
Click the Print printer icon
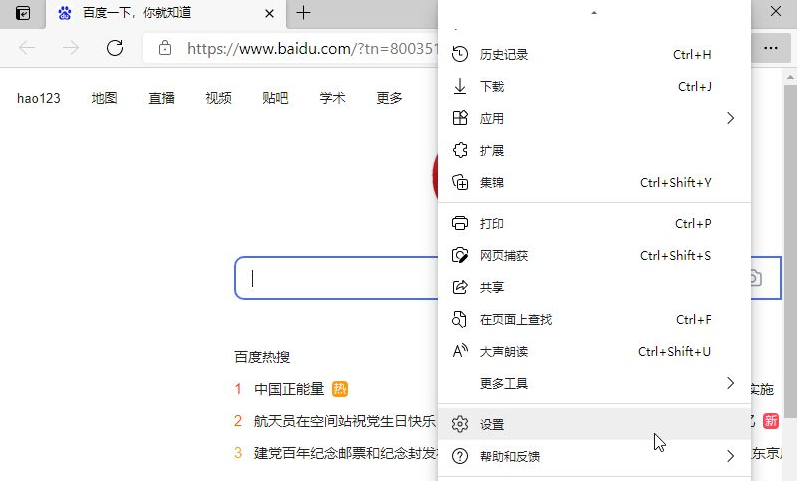[x=460, y=223]
